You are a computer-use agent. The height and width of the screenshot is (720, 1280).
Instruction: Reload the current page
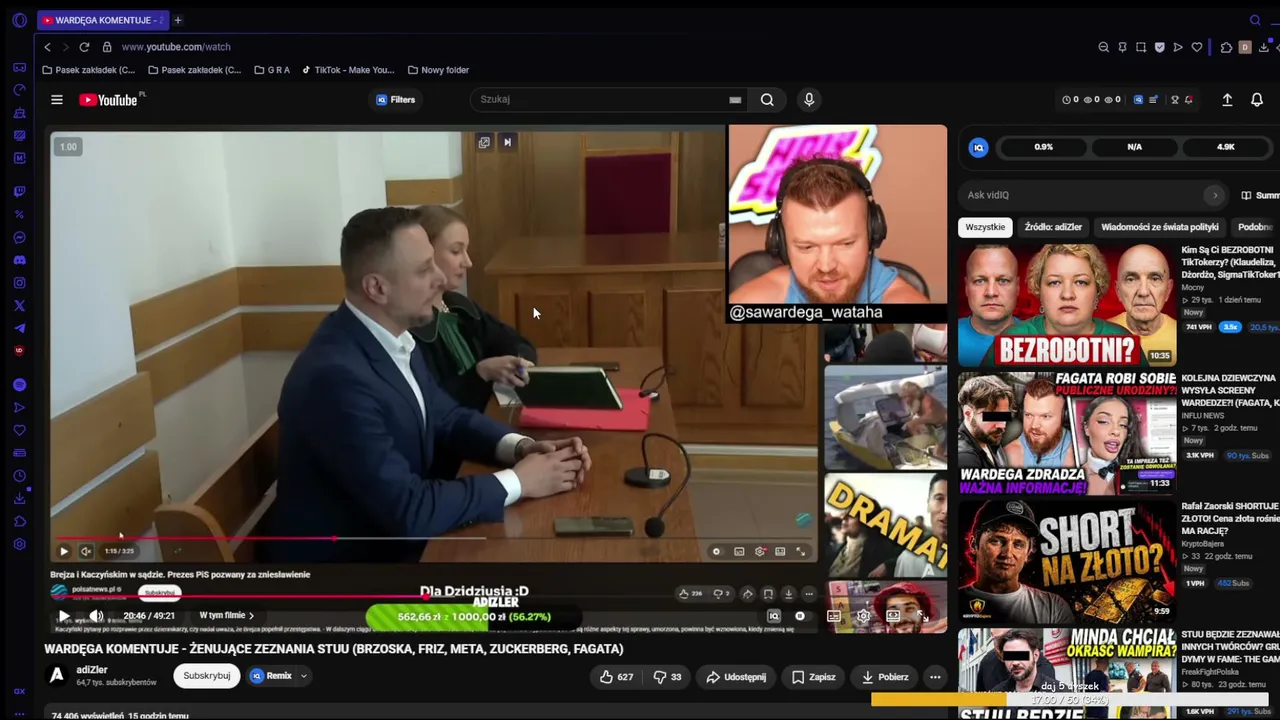[x=84, y=47]
